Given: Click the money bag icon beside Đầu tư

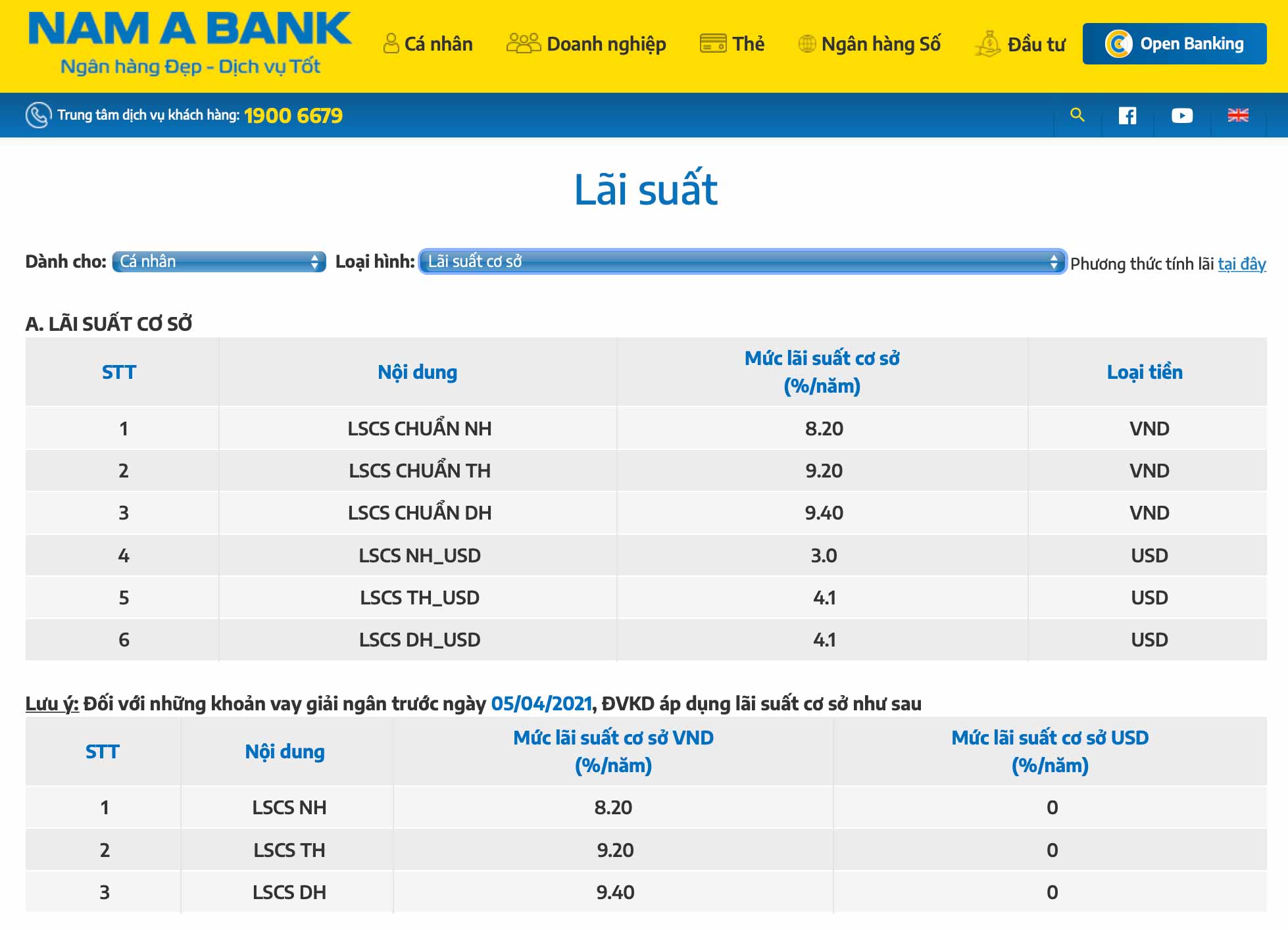Looking at the screenshot, I should pos(988,43).
